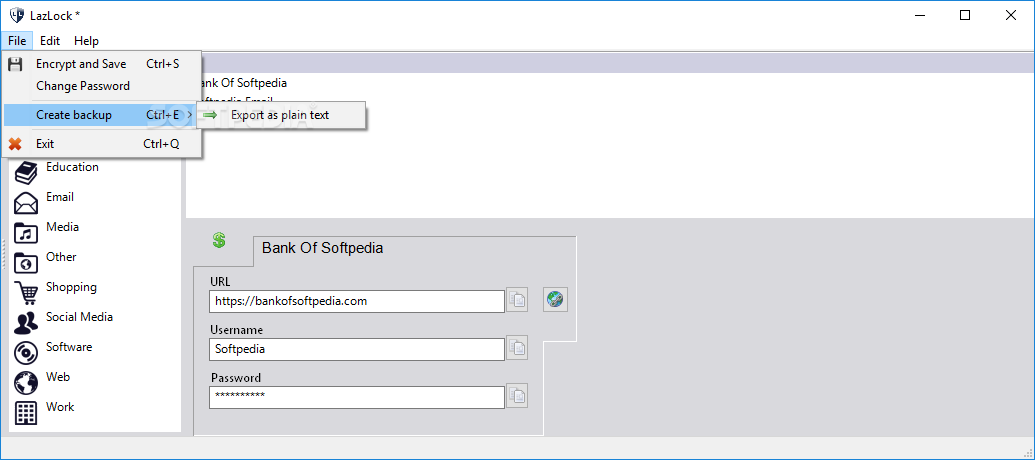This screenshot has width=1035, height=460.
Task: Click the green arrow export icon
Action: click(211, 115)
